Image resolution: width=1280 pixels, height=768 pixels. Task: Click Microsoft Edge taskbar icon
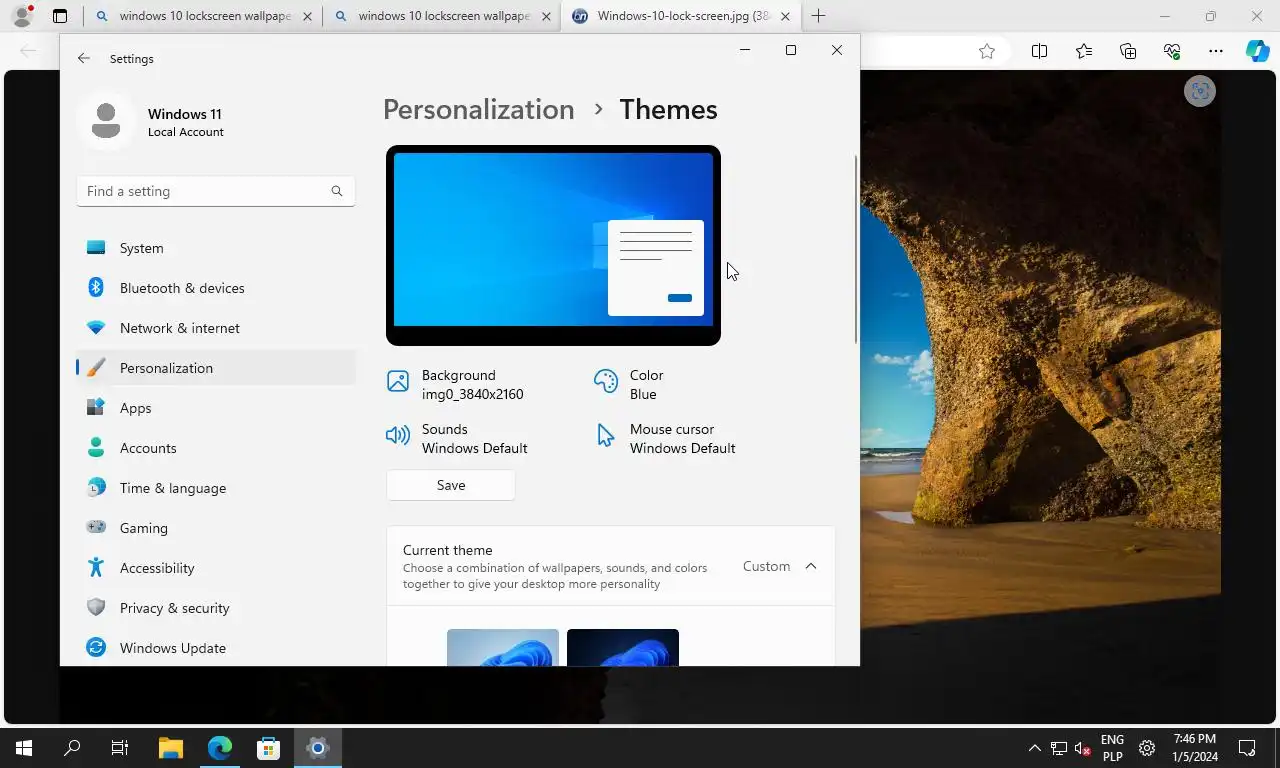tap(220, 748)
